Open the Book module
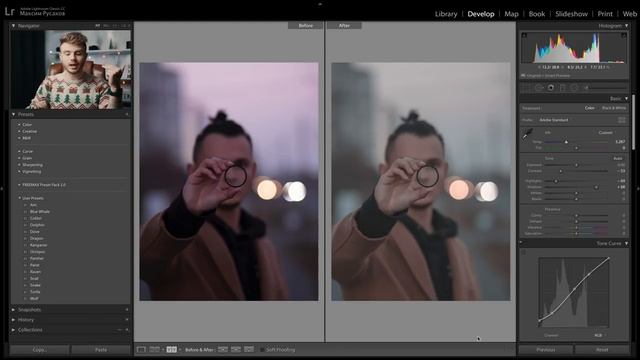The image size is (640, 360). [x=537, y=14]
